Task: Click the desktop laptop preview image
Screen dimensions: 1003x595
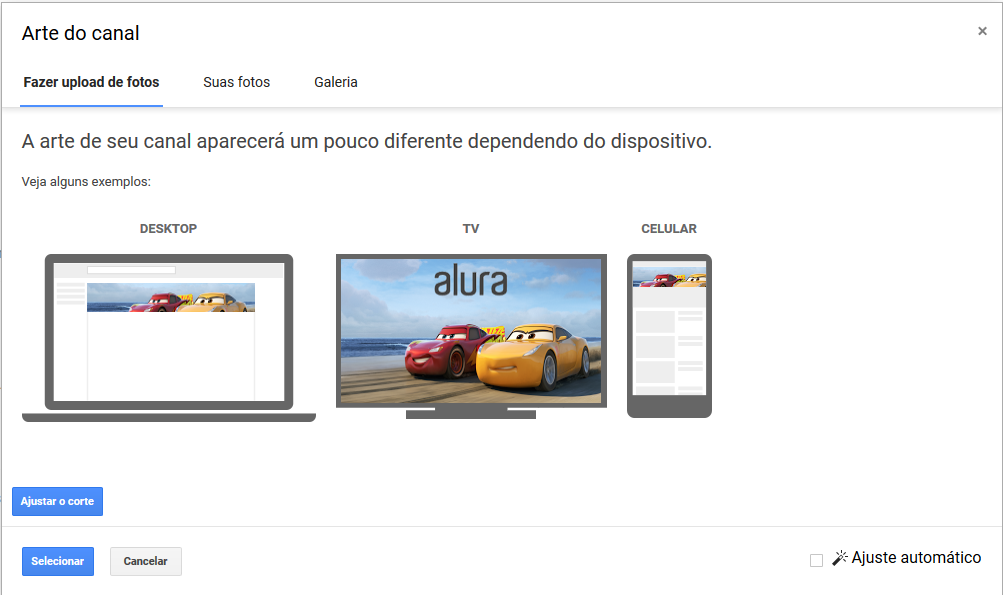Action: [169, 338]
